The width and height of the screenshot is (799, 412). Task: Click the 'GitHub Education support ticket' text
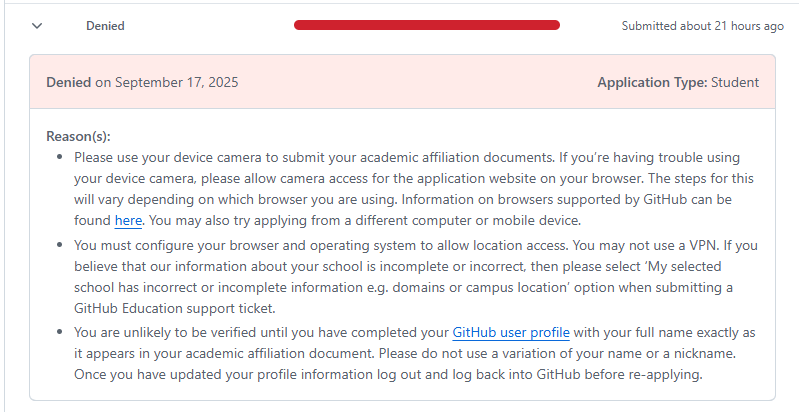[173, 309]
